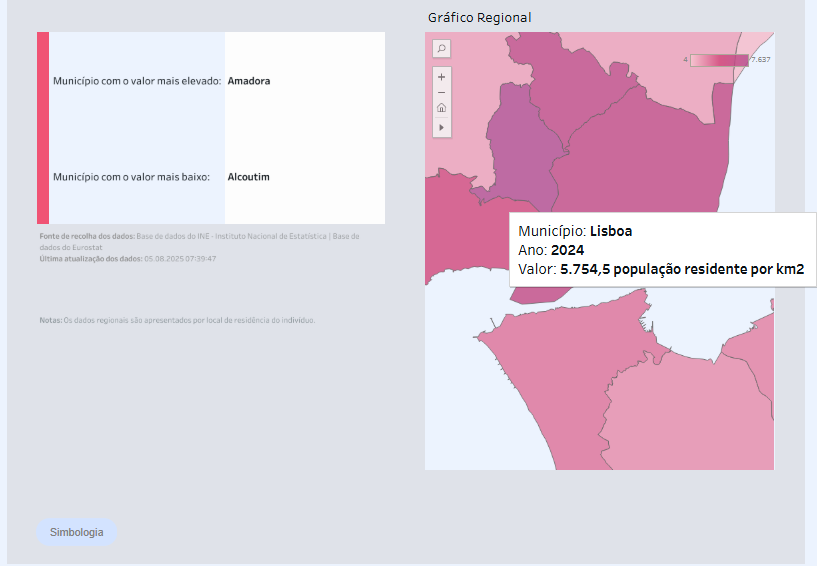Click the red vertical bar beside the table

pyautogui.click(x=43, y=127)
